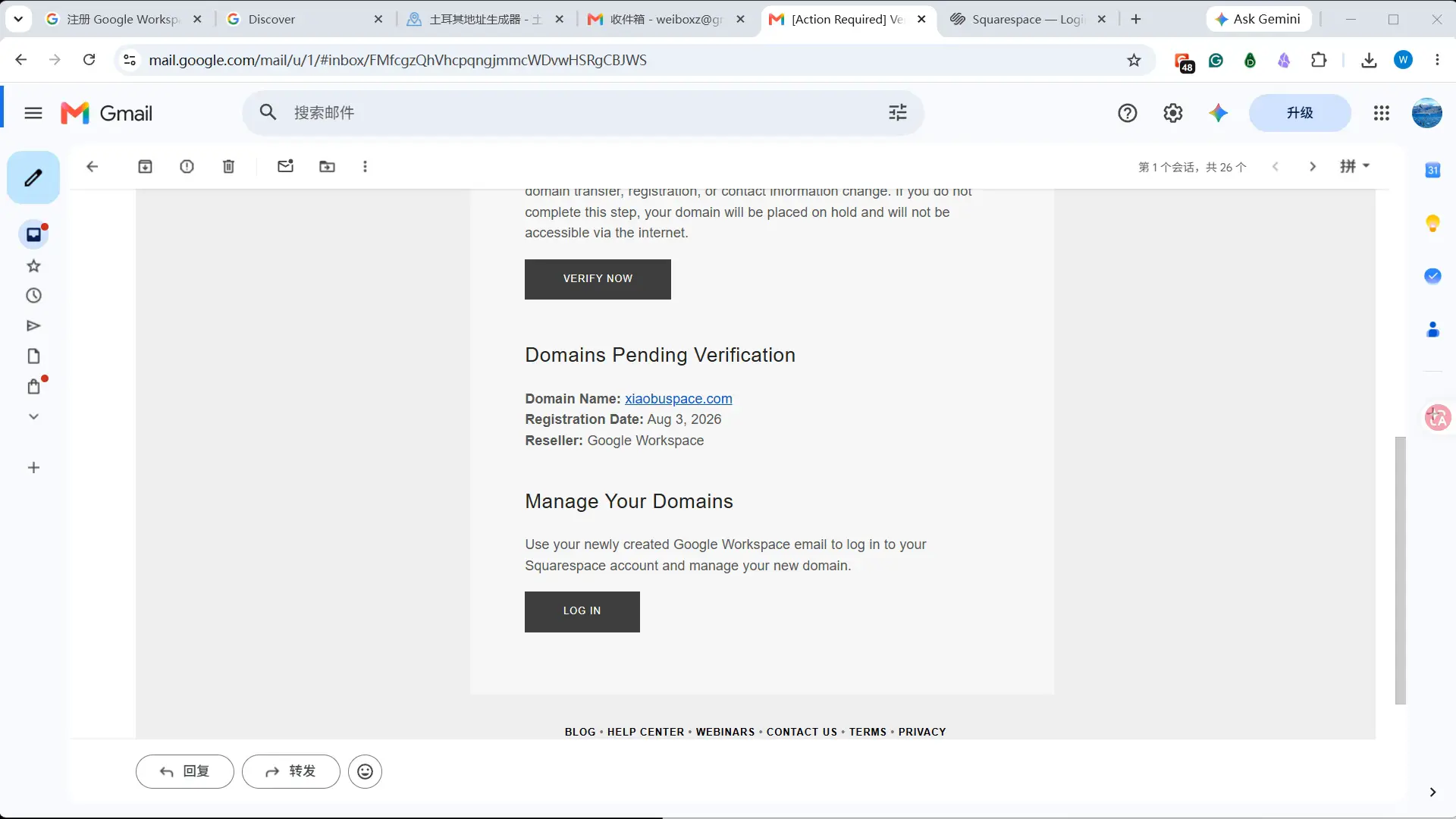Open the clipboard icon with red dot in sidebar

(33, 387)
